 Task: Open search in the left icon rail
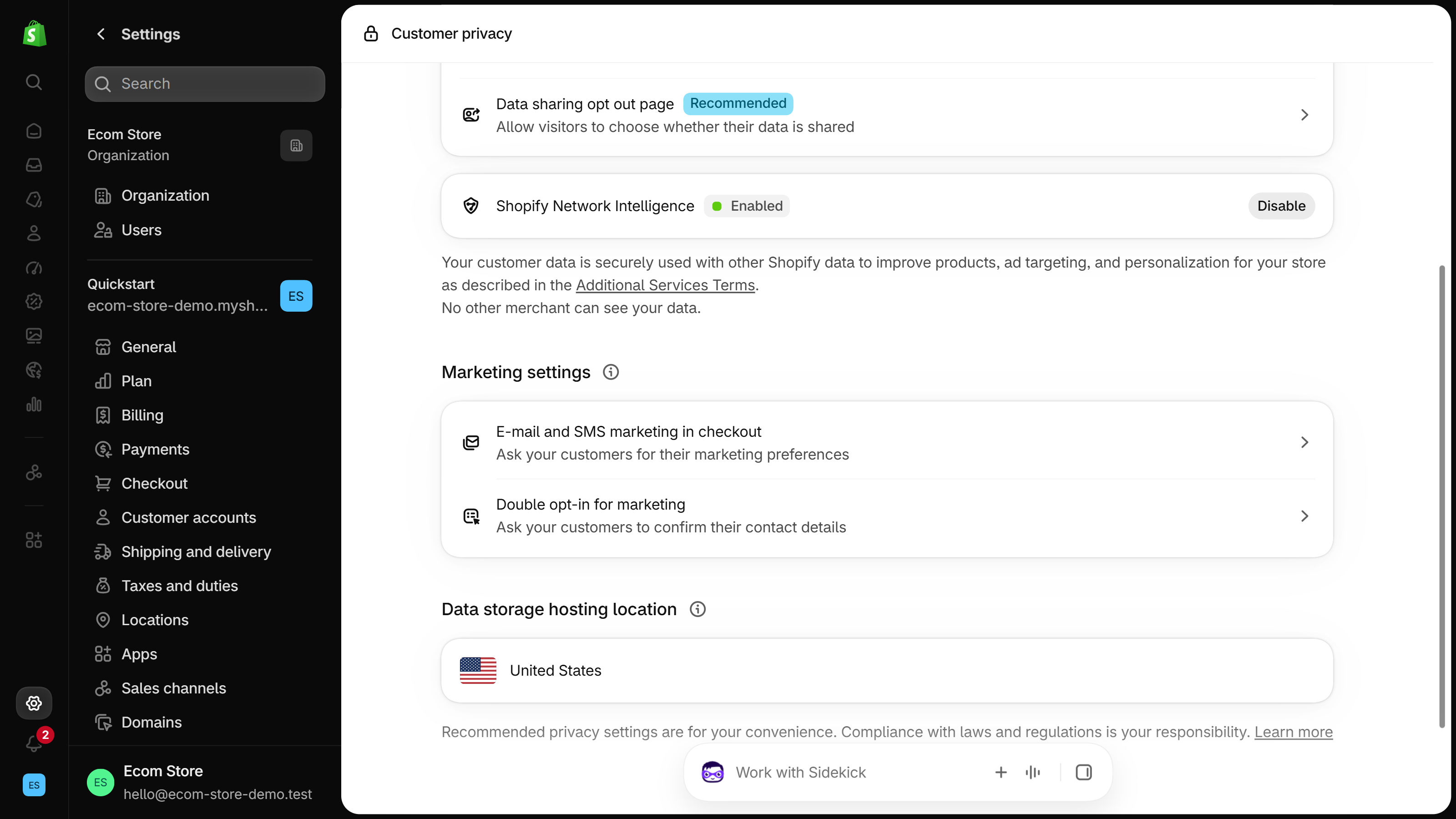(x=34, y=82)
